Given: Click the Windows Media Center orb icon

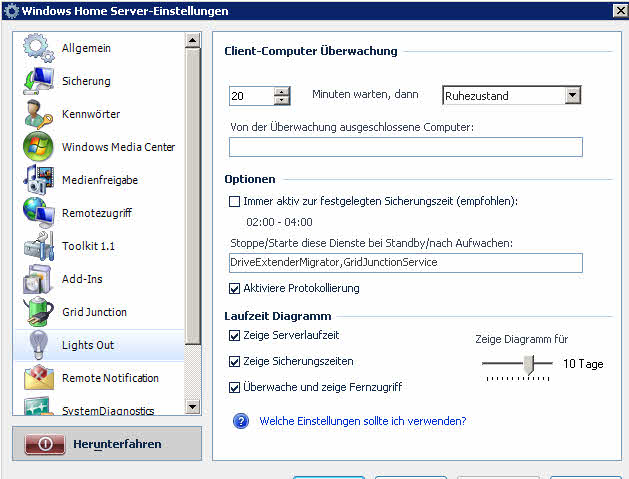Looking at the screenshot, I should [x=39, y=147].
